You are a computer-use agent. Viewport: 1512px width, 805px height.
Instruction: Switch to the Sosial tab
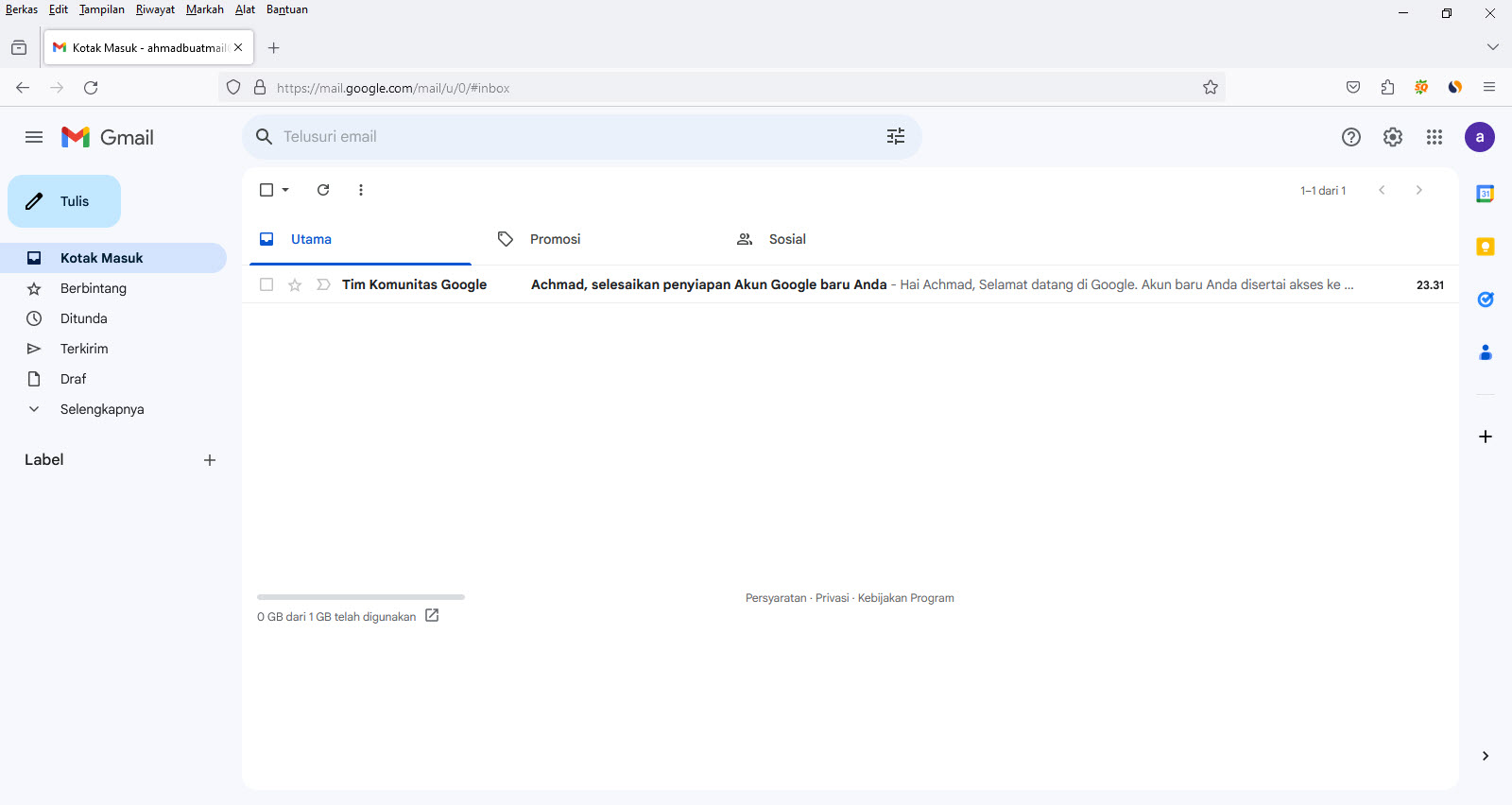786,239
